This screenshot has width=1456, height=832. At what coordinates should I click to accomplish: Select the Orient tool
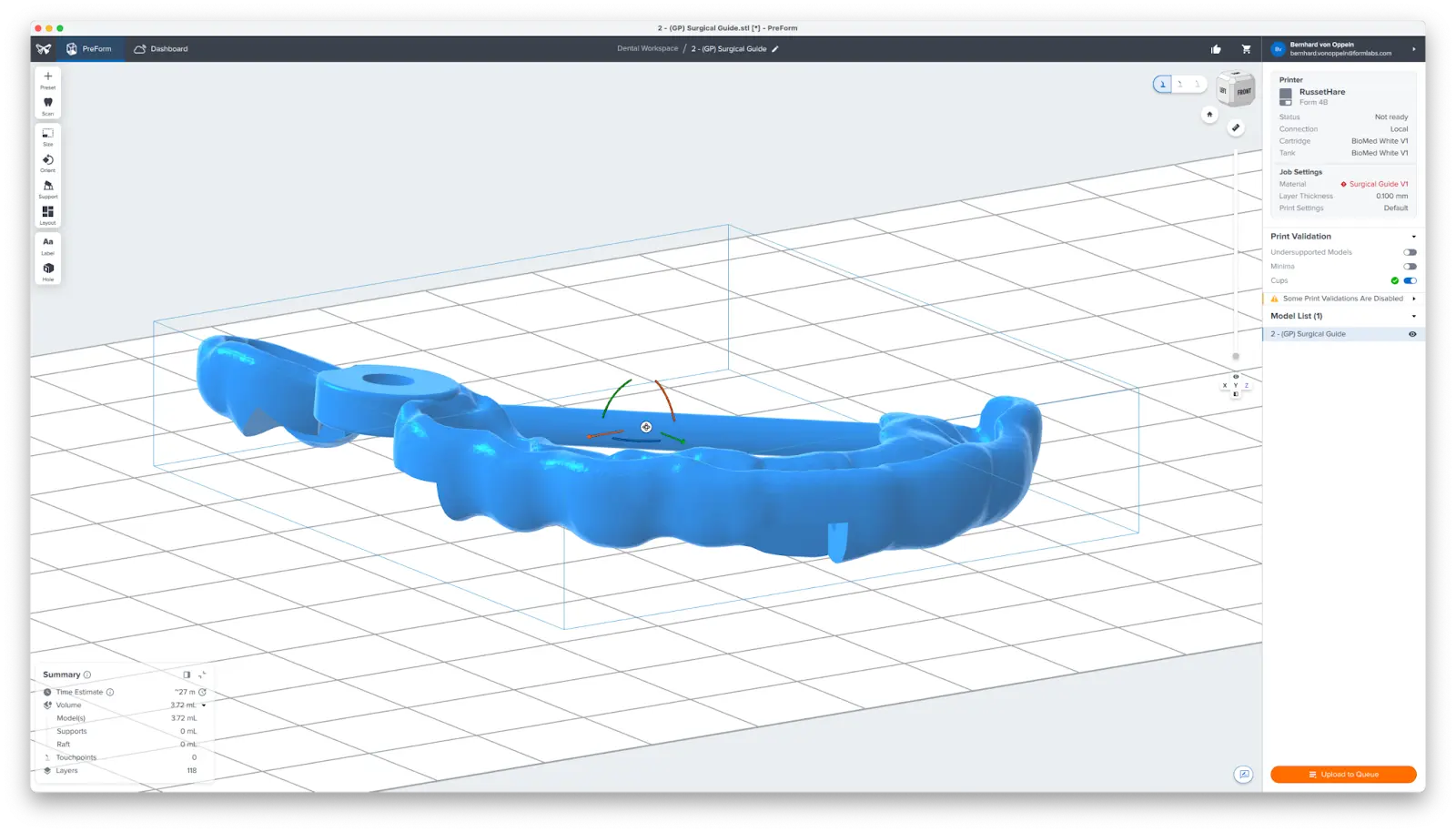[x=47, y=161]
